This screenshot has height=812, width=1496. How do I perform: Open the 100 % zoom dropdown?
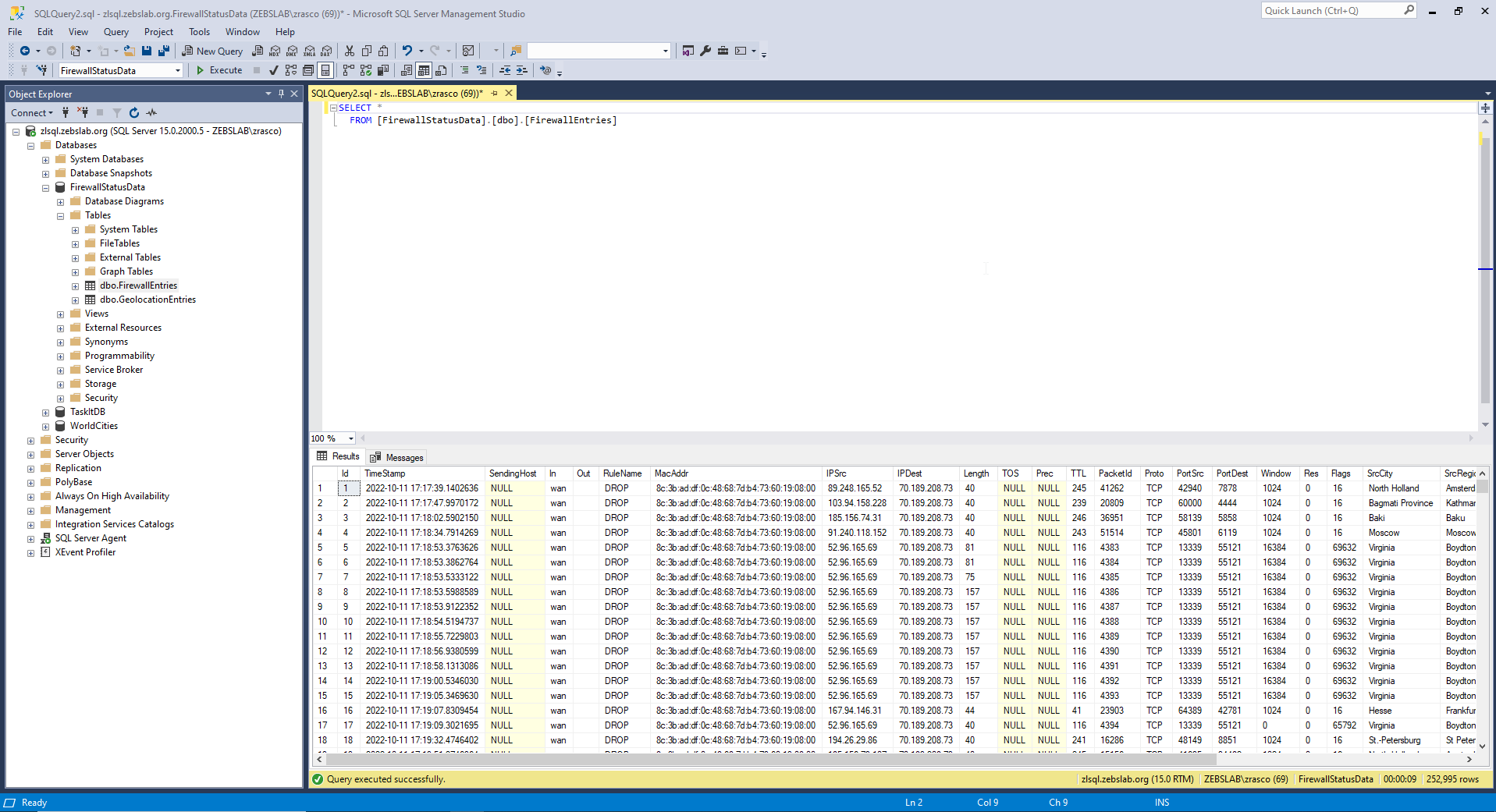tap(351, 438)
